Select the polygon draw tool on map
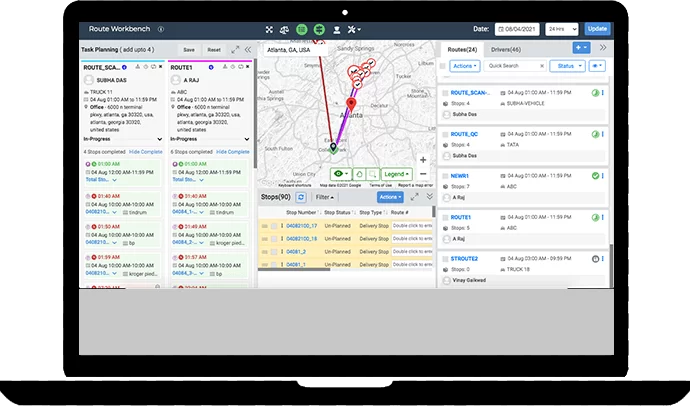Viewport: 690px width, 406px height. 359,174
